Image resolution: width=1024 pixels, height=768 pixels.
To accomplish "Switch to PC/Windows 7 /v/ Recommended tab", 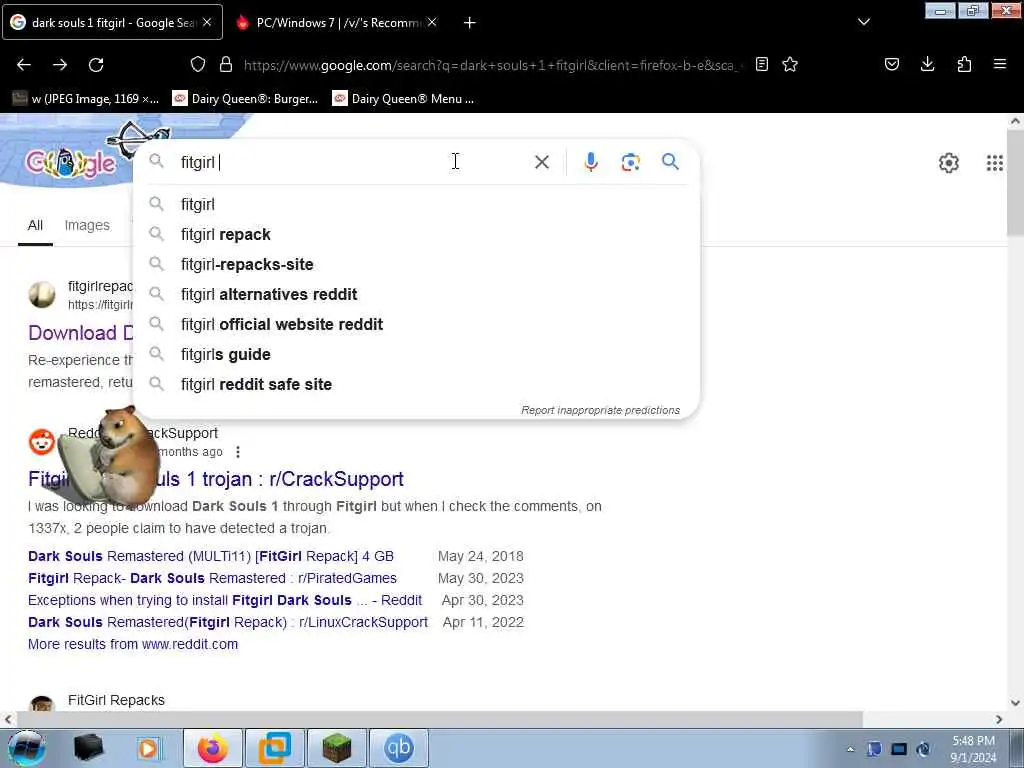I will pyautogui.click(x=336, y=22).
